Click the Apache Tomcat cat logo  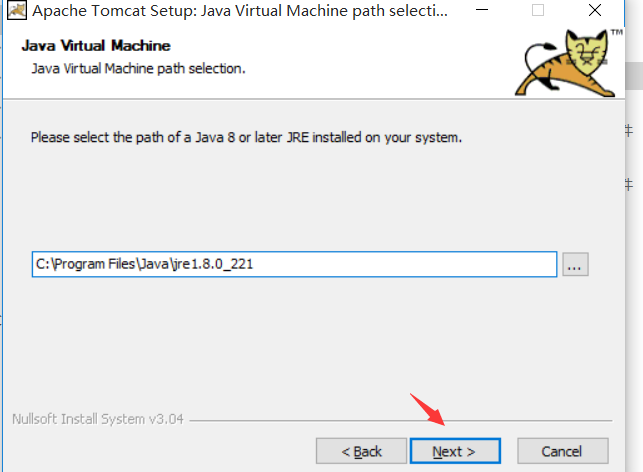[565, 63]
